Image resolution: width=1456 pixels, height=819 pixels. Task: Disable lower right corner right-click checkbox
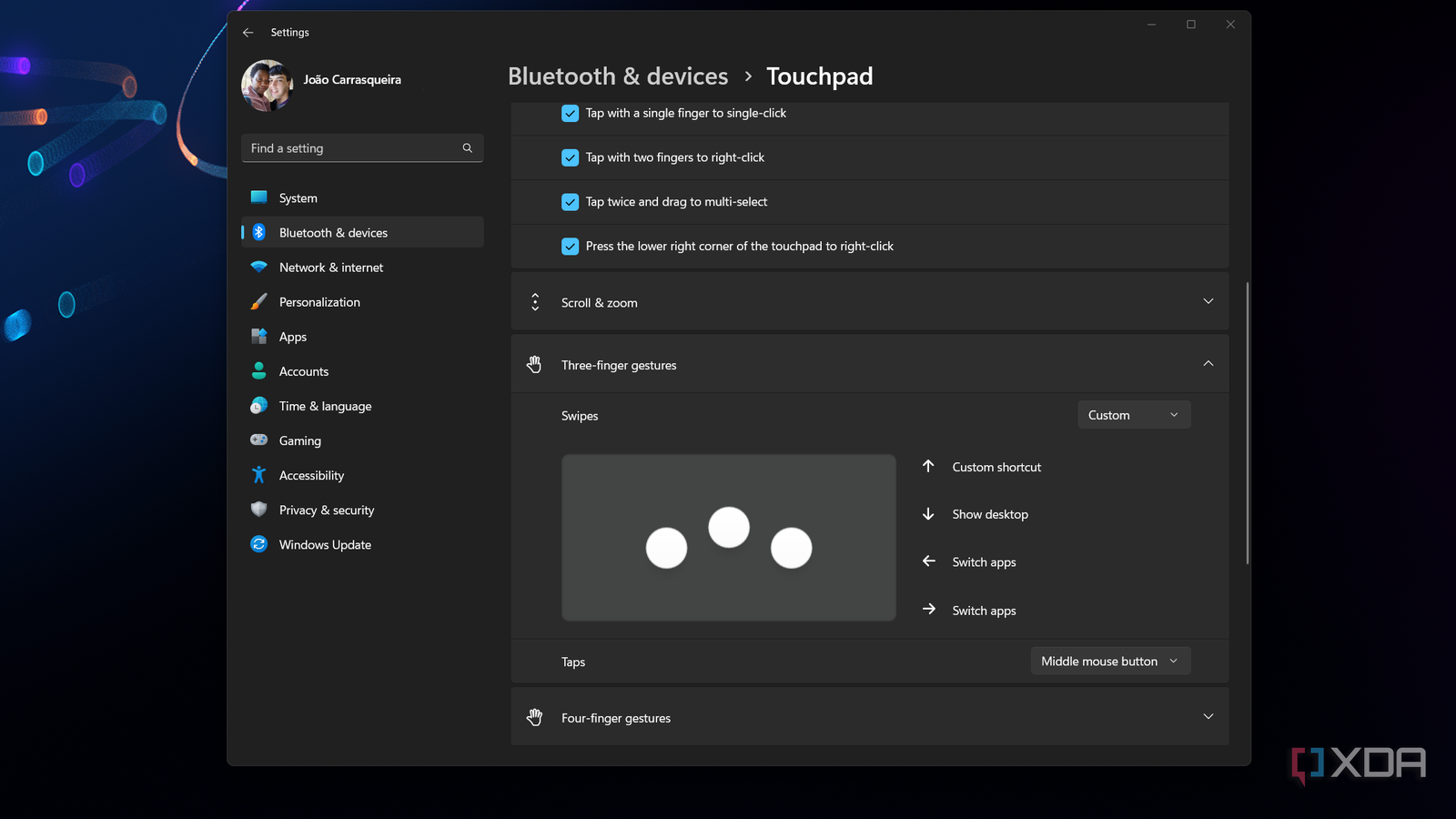tap(570, 247)
